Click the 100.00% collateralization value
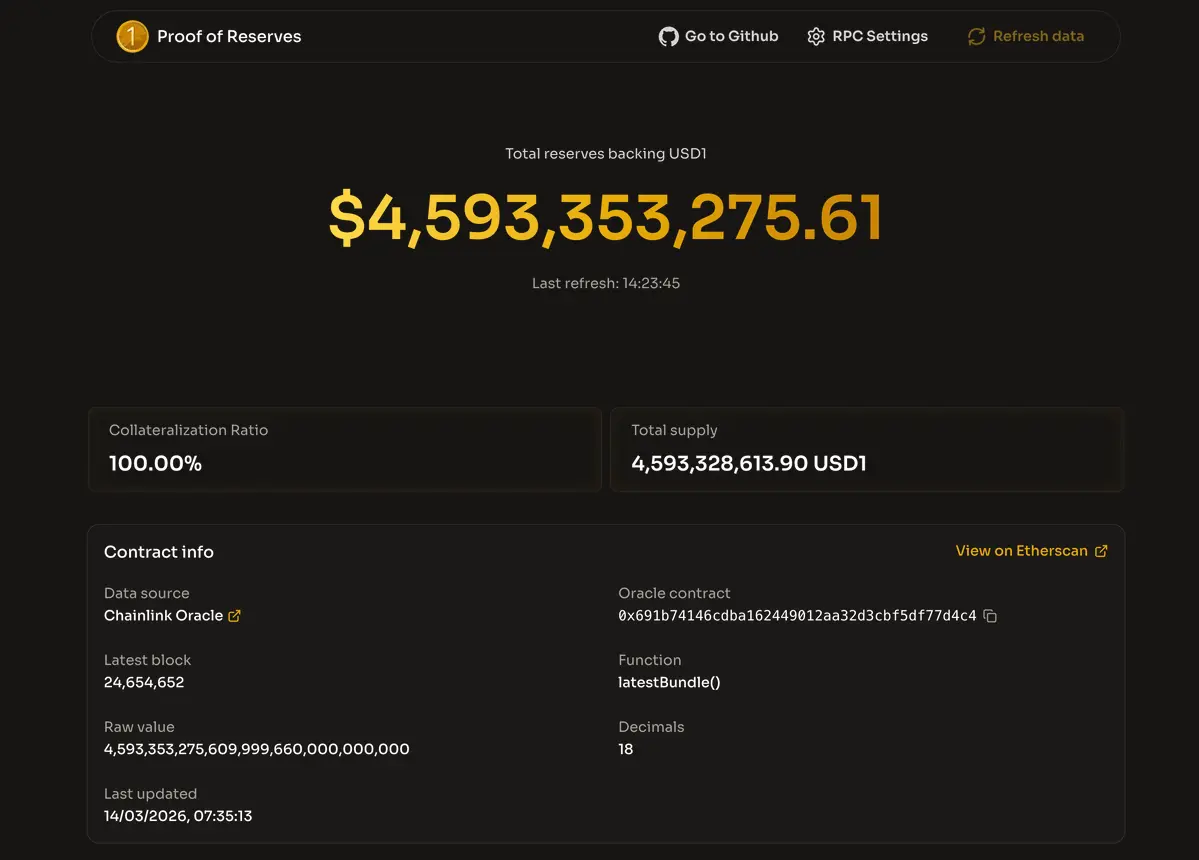Viewport: 1199px width, 860px height. 155,463
